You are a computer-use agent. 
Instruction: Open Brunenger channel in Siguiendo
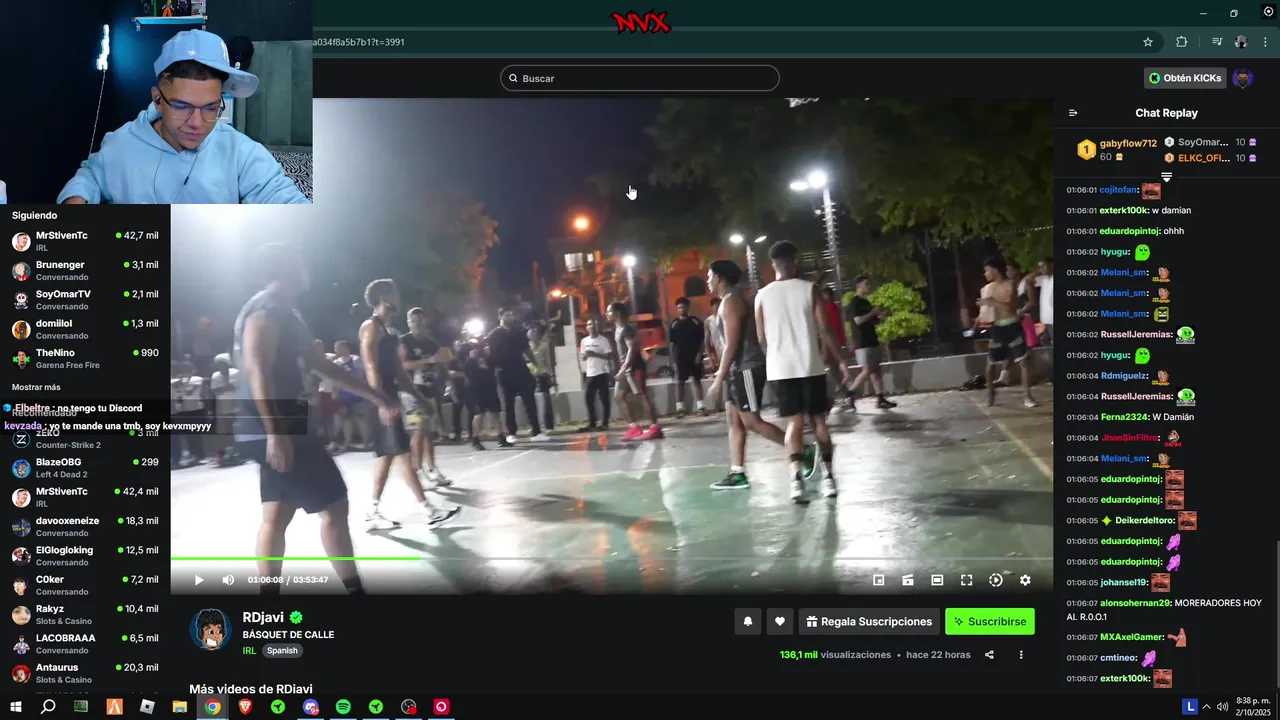pos(85,270)
